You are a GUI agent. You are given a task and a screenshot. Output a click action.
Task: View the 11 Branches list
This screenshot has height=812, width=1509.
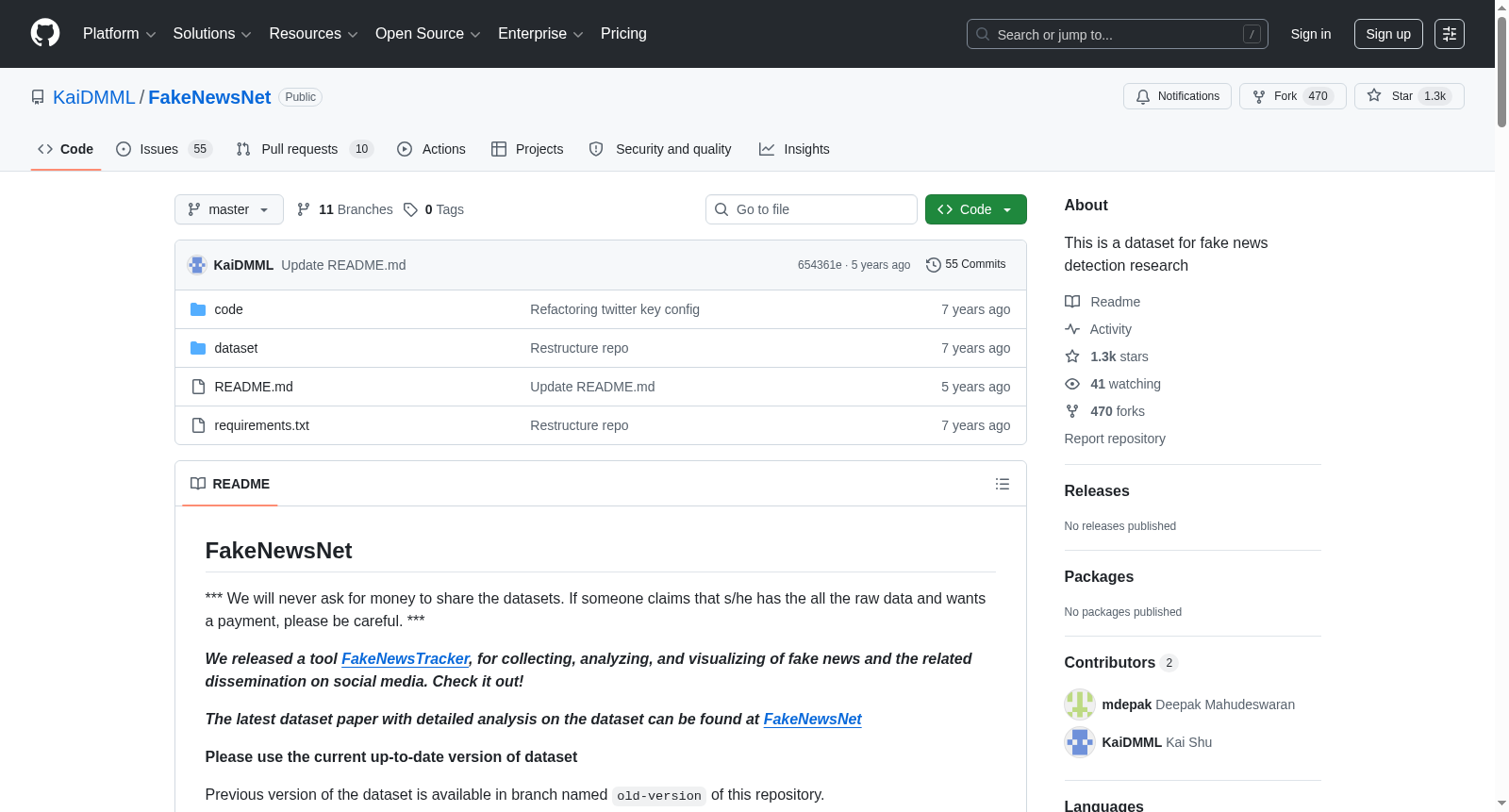click(x=344, y=209)
